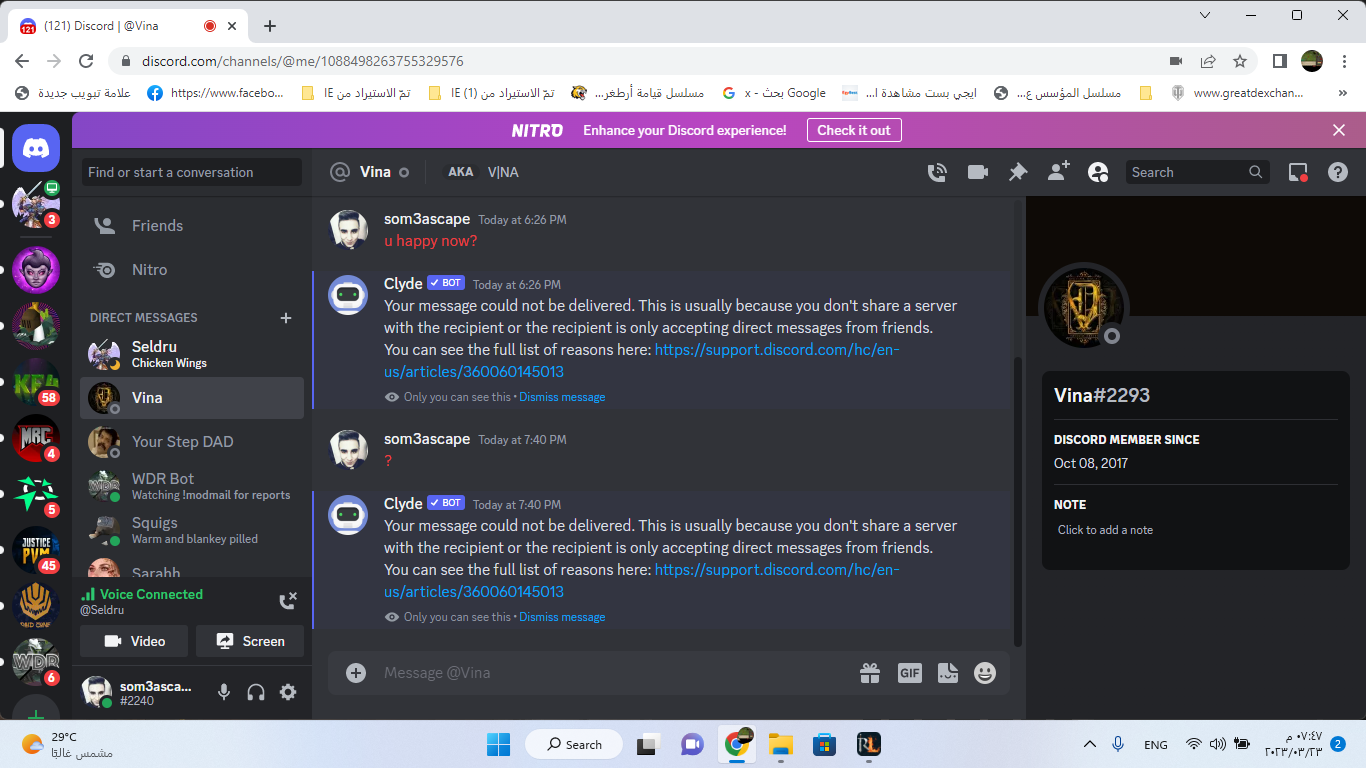Viewport: 1366px width, 768px height.
Task: Open support link in 7:40 PM Clyde message
Action: [x=642, y=581]
